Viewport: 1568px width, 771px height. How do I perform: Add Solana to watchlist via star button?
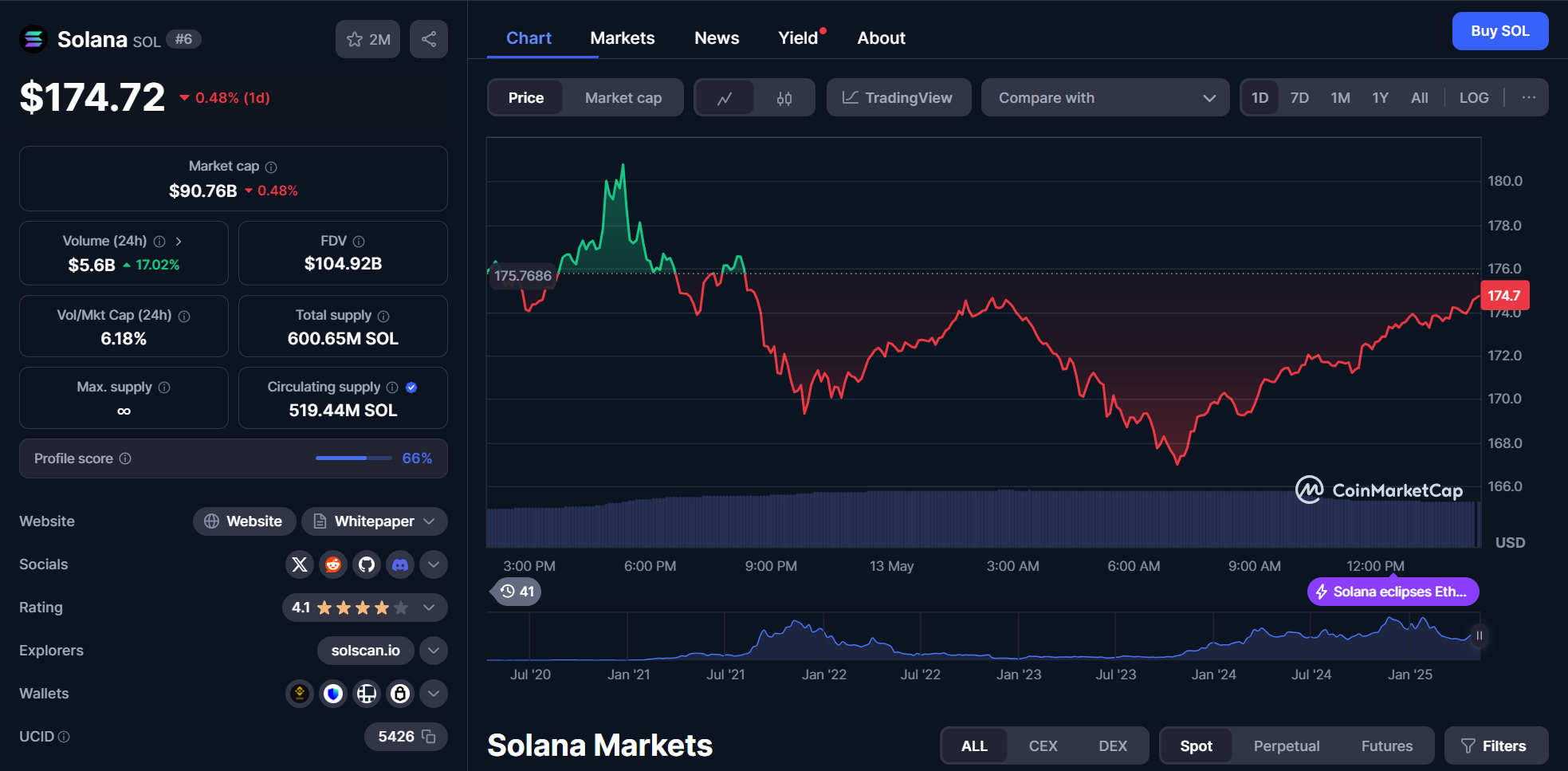pyautogui.click(x=367, y=38)
